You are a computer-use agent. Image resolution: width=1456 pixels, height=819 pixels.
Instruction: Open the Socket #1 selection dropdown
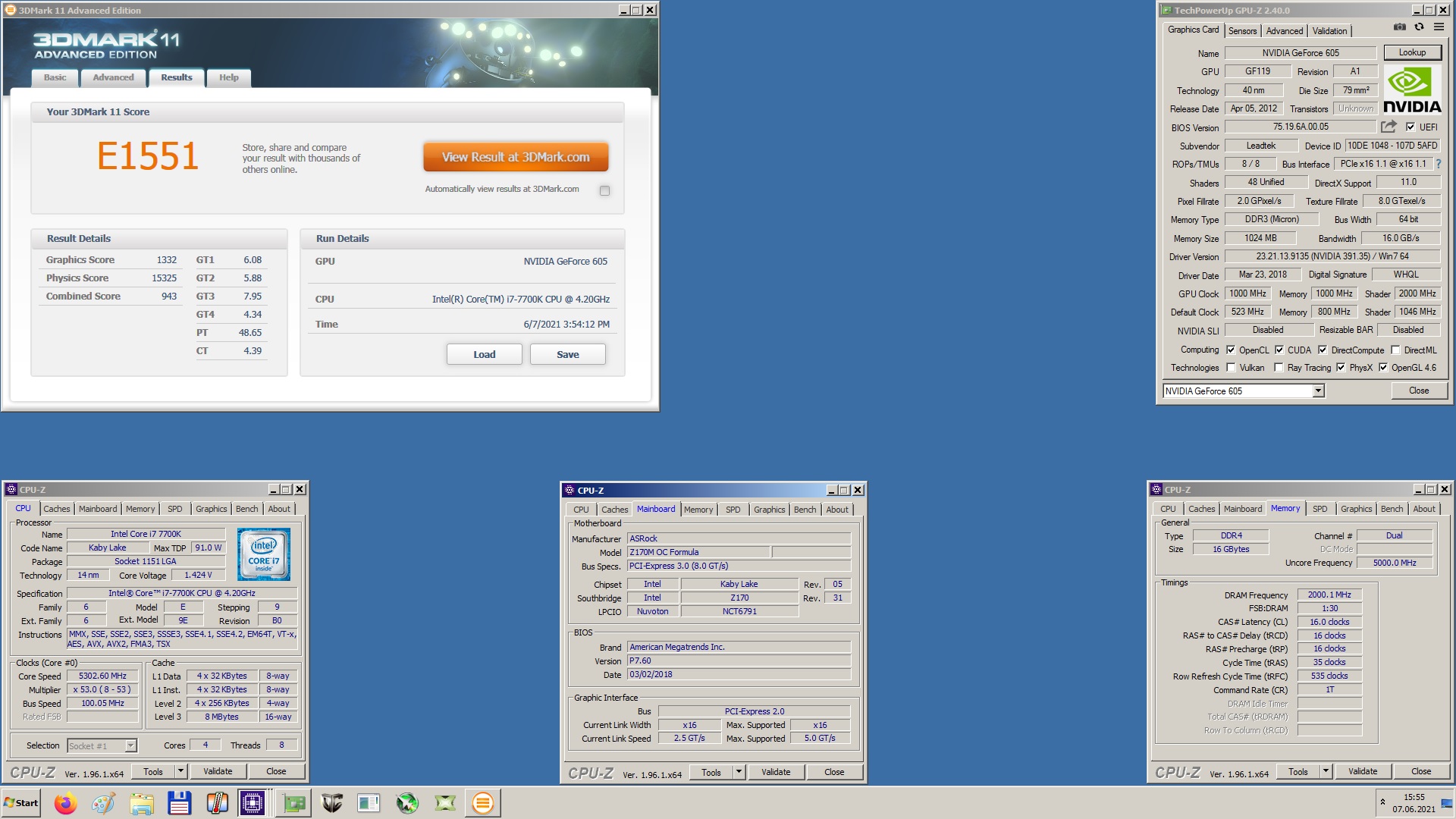coord(130,745)
